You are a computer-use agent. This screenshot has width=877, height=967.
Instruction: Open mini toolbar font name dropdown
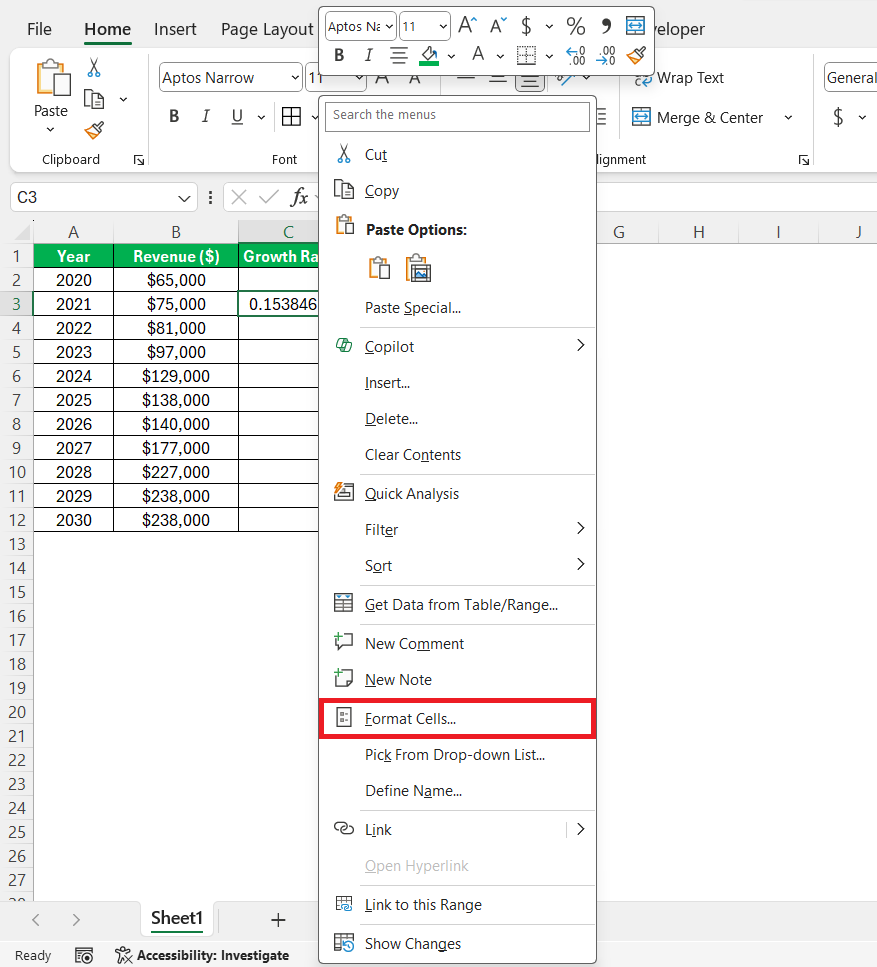[x=389, y=27]
